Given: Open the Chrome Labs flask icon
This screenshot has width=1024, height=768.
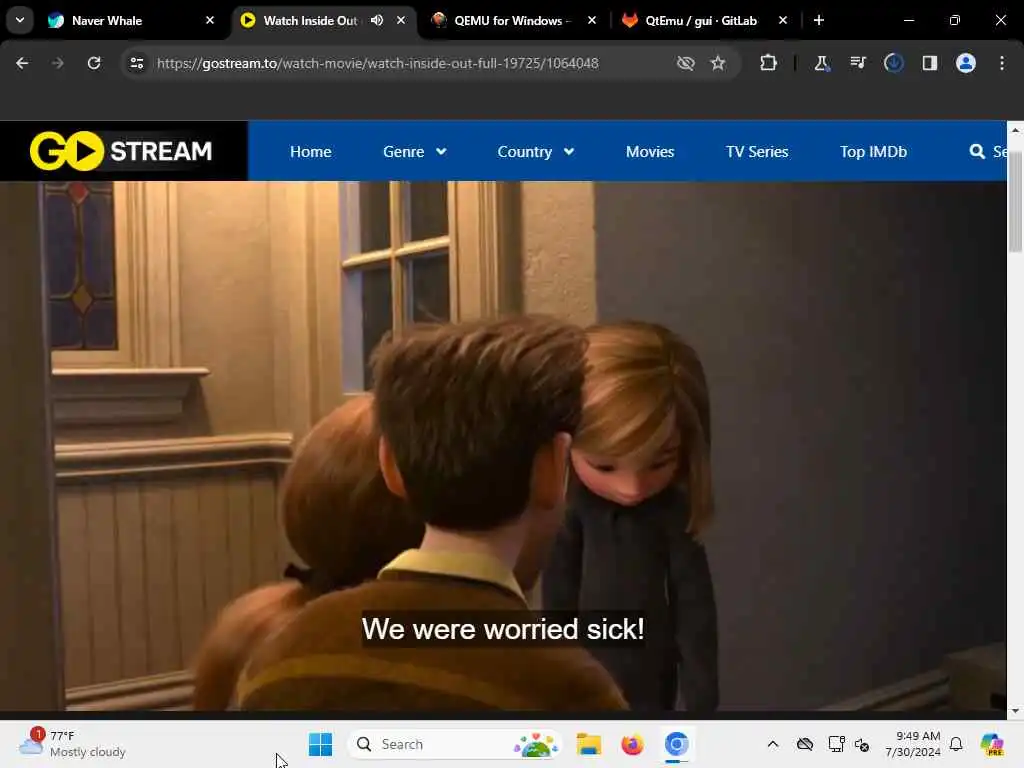Looking at the screenshot, I should pos(822,63).
